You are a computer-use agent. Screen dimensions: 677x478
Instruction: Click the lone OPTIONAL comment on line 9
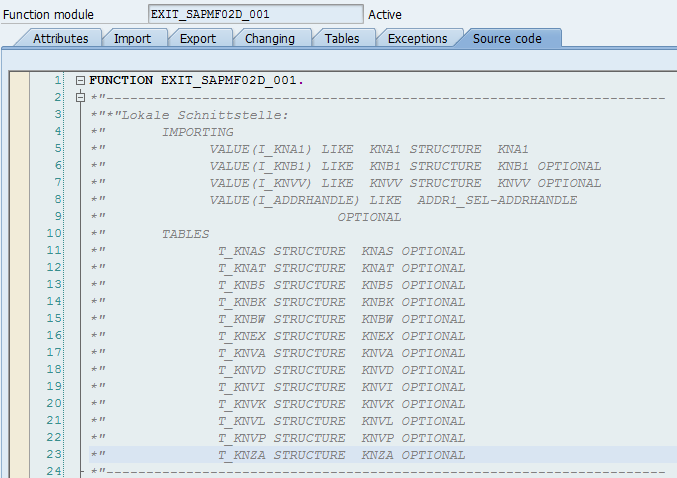tap(369, 217)
